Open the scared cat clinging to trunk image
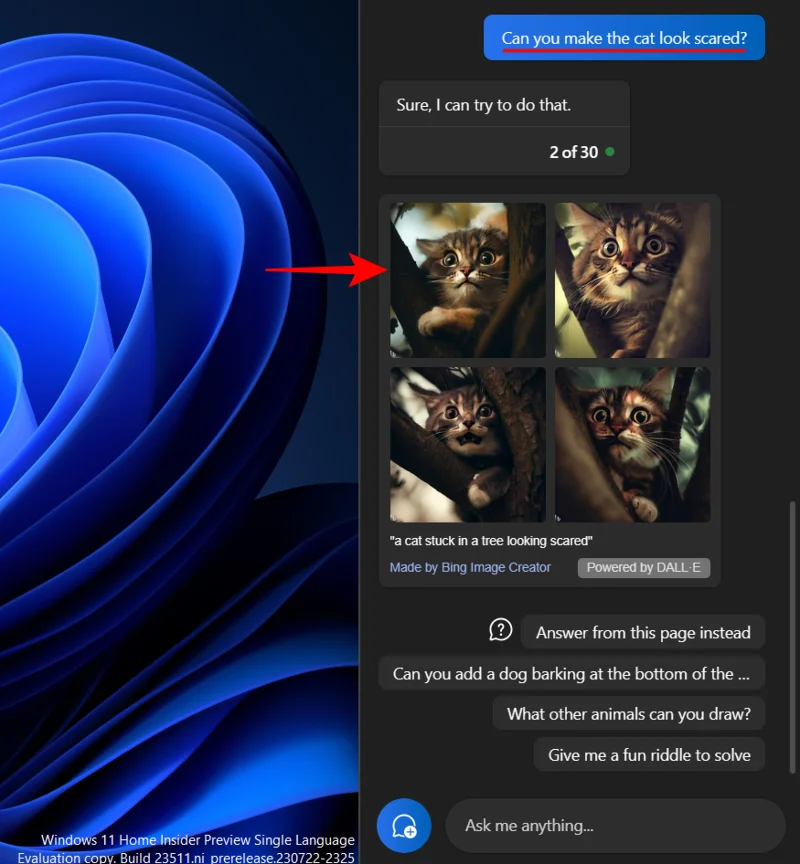 pyautogui.click(x=468, y=280)
